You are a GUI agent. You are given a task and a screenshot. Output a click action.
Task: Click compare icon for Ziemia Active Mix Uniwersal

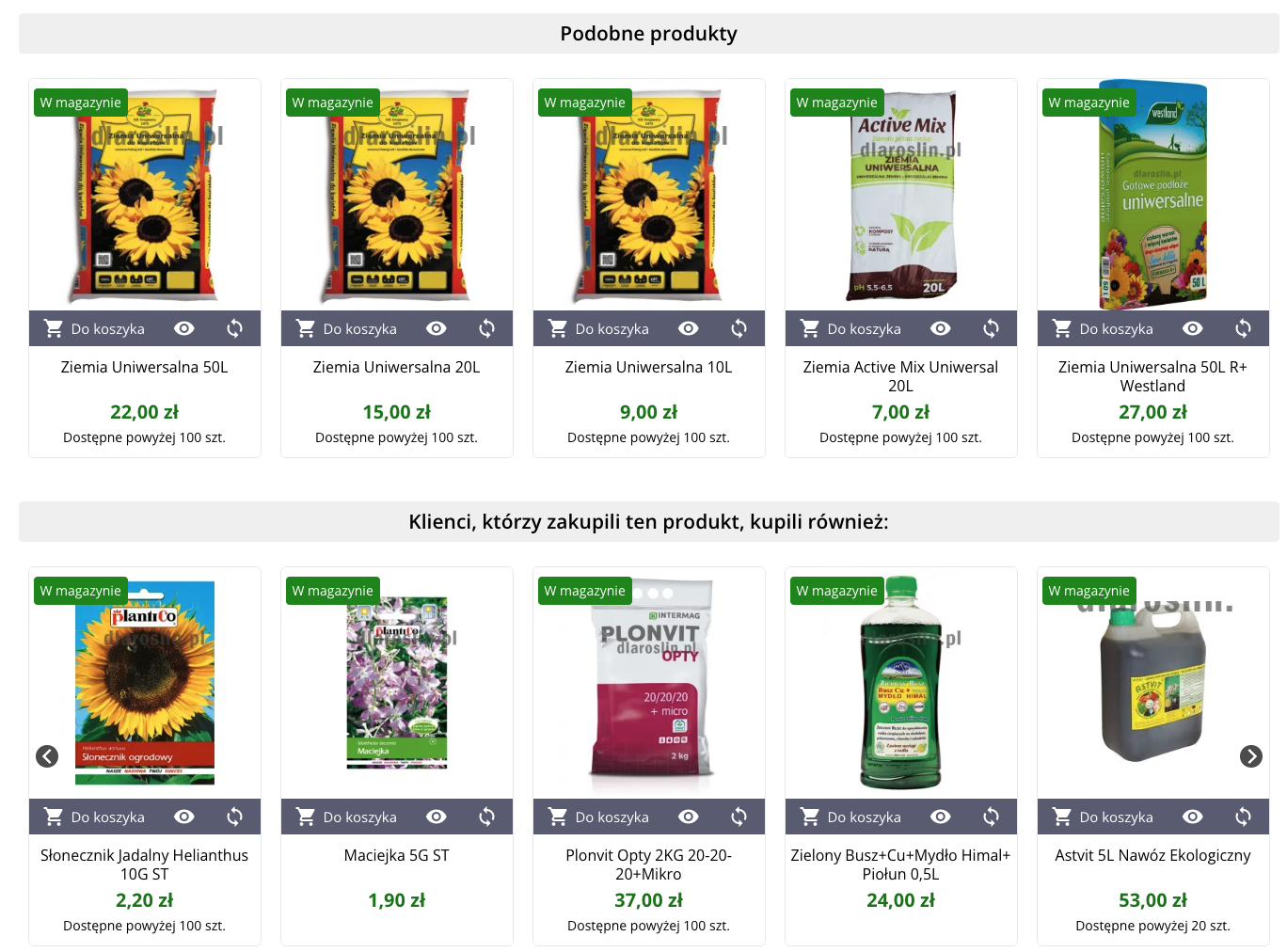(x=991, y=328)
